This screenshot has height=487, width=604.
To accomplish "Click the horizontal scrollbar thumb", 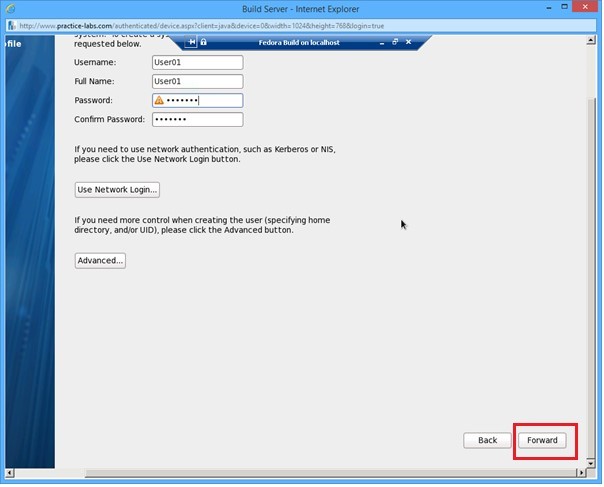I will (330, 473).
